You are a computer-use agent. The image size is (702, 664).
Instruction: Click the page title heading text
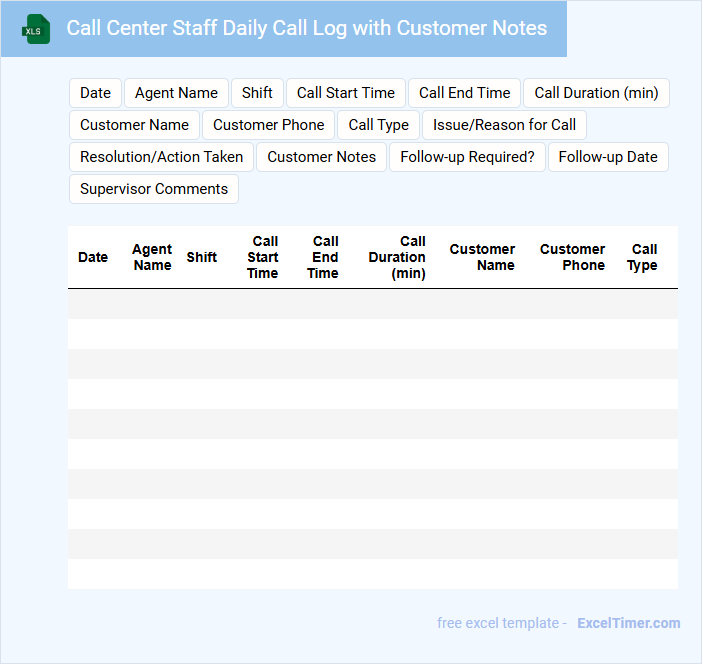(x=307, y=28)
